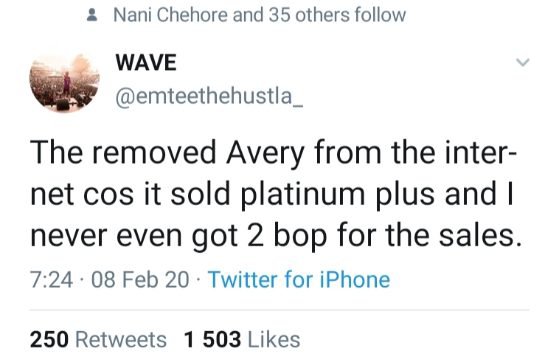Open WAVE's circular profile avatar

[x=65, y=83]
